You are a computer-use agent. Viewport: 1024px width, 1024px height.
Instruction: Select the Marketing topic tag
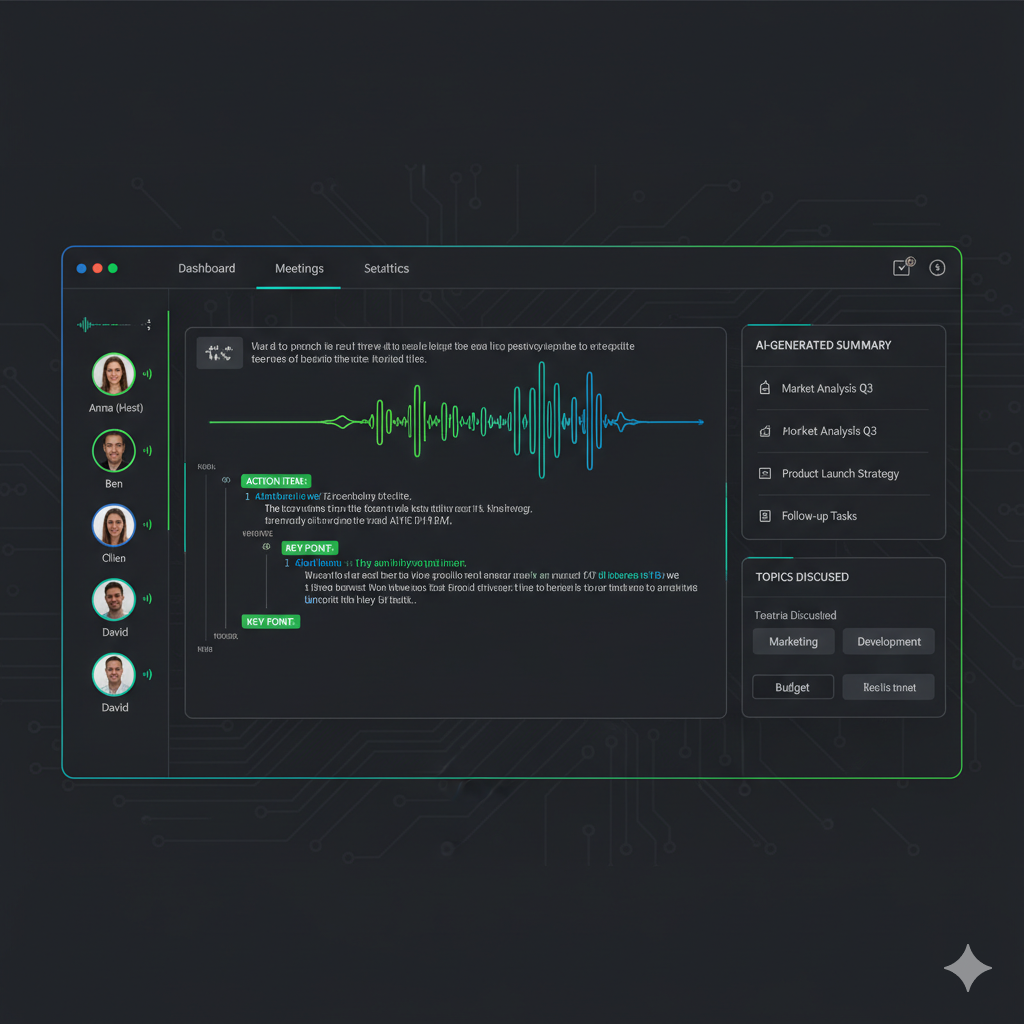coord(793,641)
